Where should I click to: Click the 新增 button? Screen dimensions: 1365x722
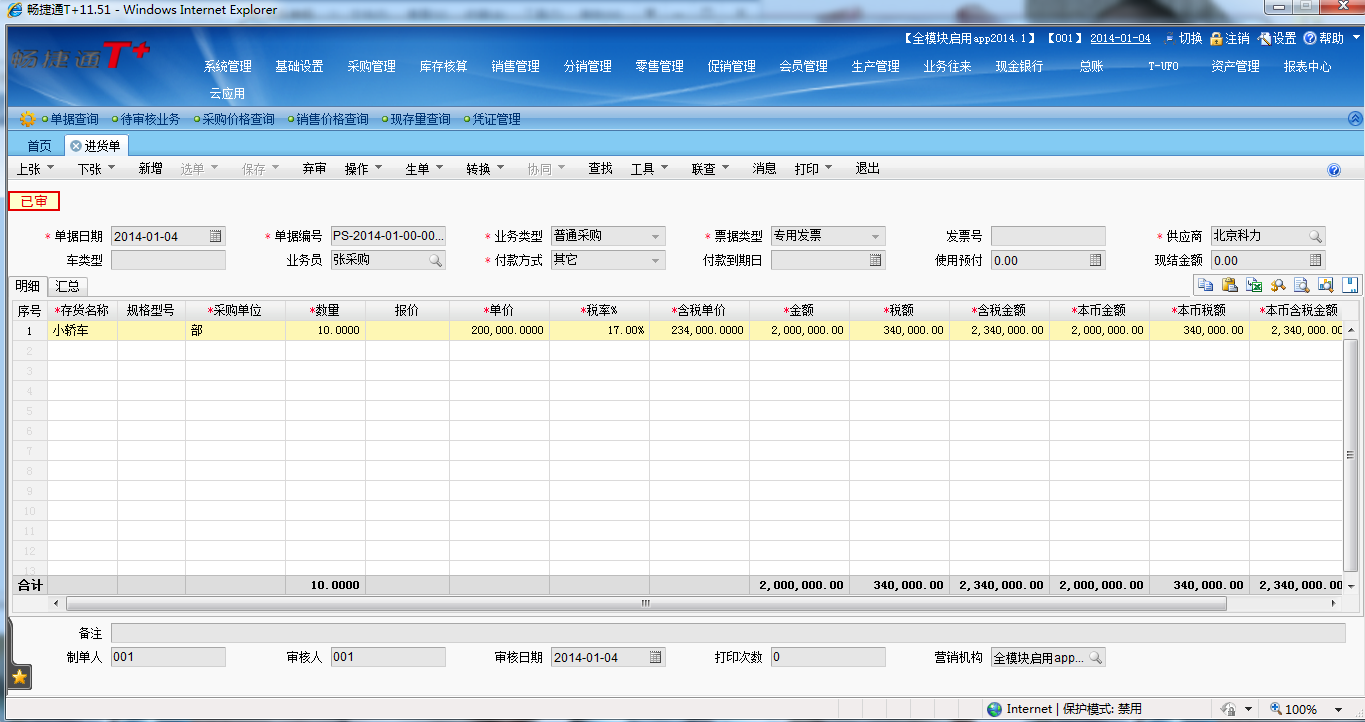tap(150, 169)
